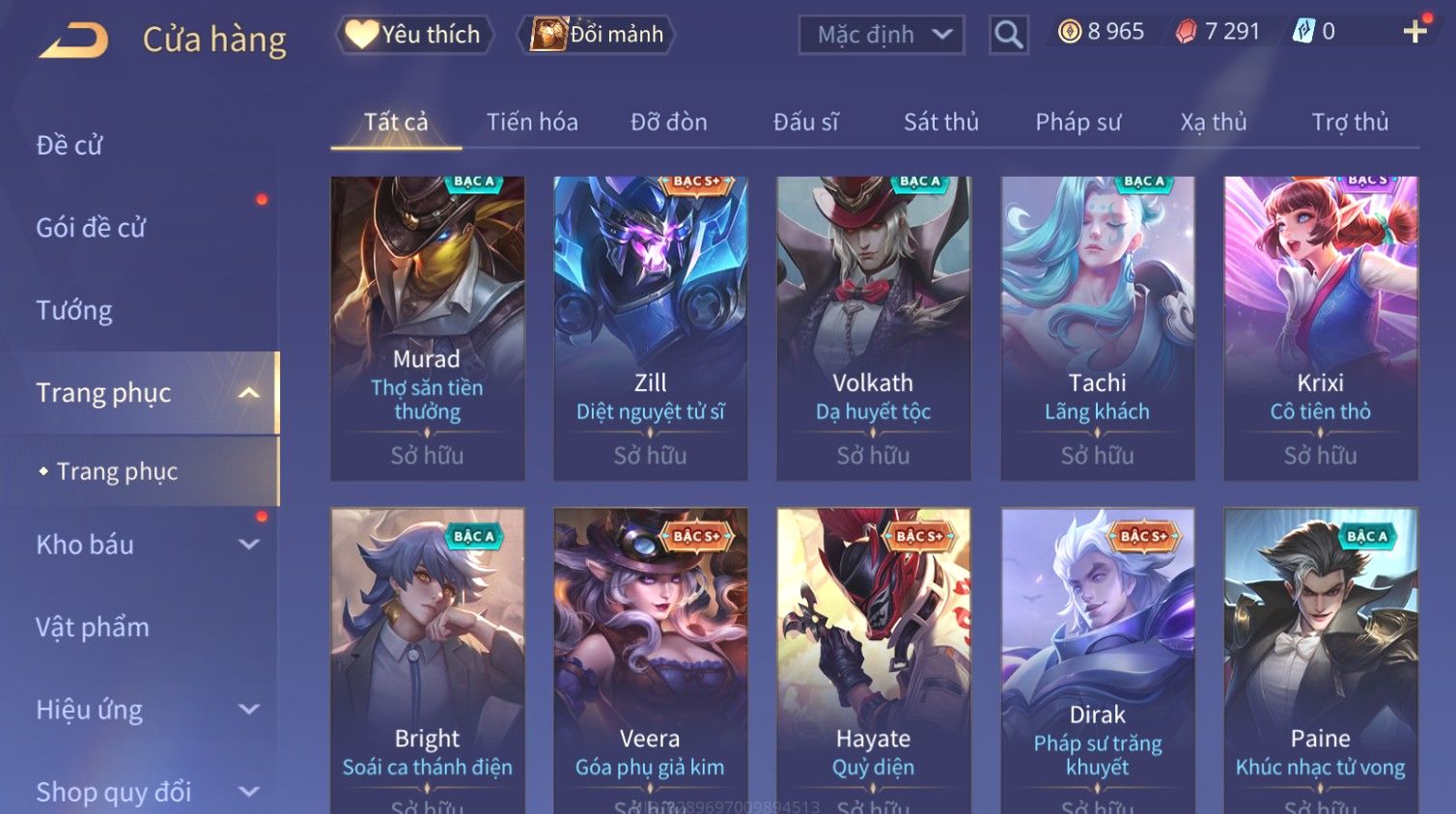Select Zill Diệt nguyệt tử sĩ skin
Viewport: 1456px width, 814px height.
(650, 328)
